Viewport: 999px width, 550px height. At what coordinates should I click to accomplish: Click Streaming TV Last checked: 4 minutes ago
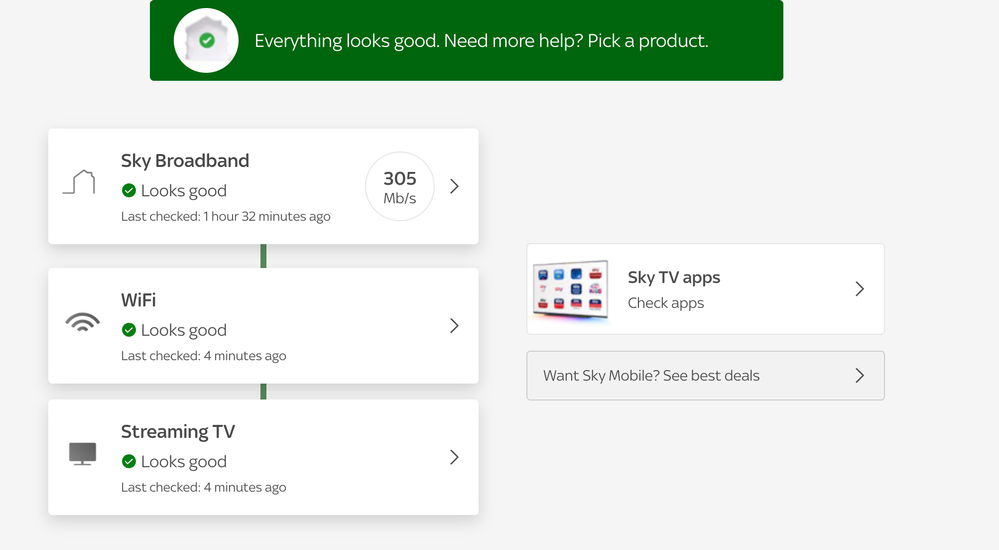click(203, 488)
